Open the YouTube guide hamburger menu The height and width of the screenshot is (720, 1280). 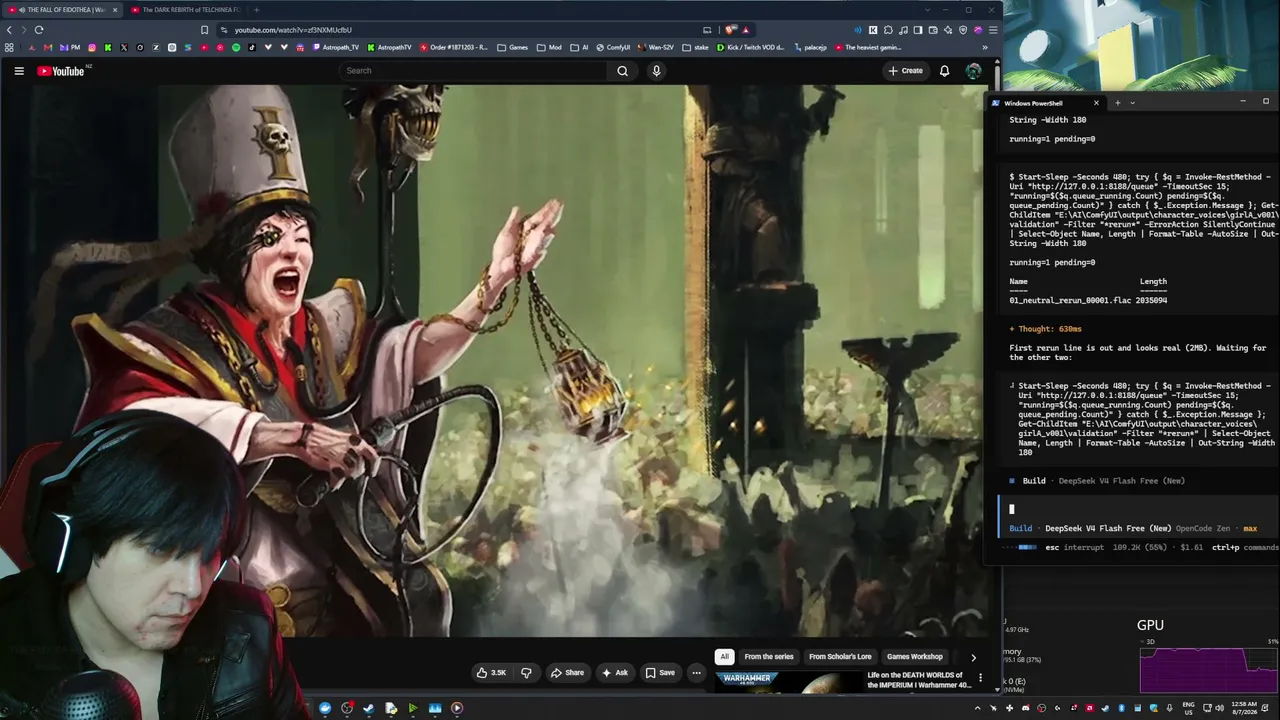pos(19,71)
